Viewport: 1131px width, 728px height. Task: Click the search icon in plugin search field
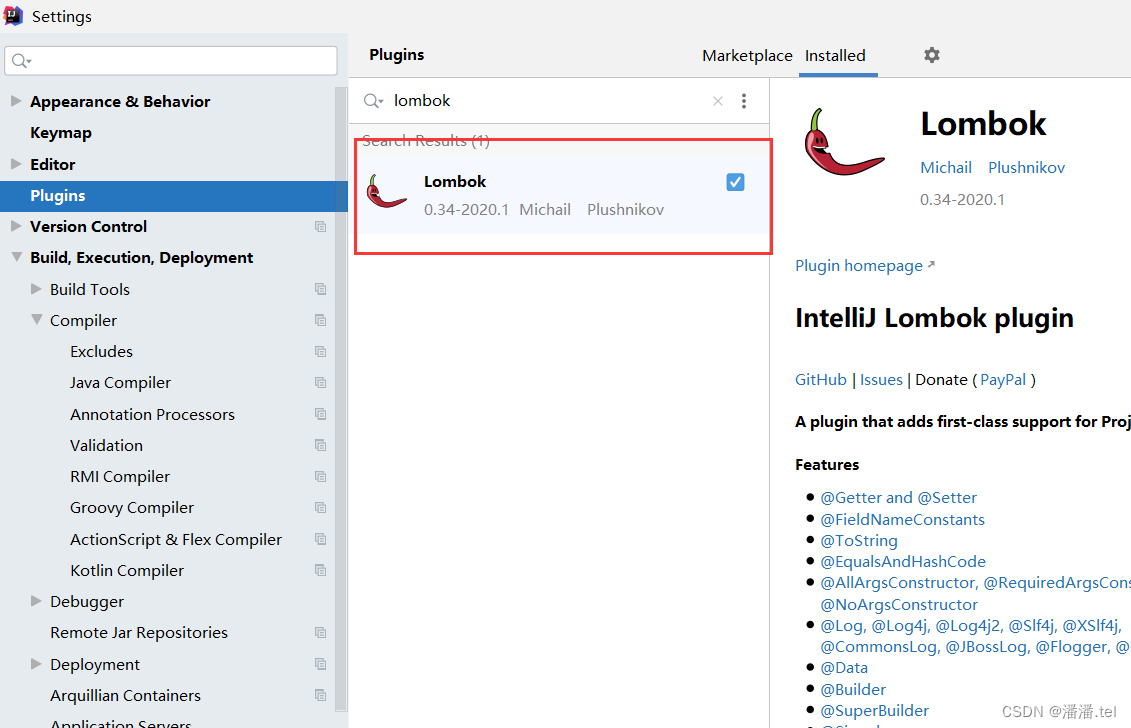point(373,101)
